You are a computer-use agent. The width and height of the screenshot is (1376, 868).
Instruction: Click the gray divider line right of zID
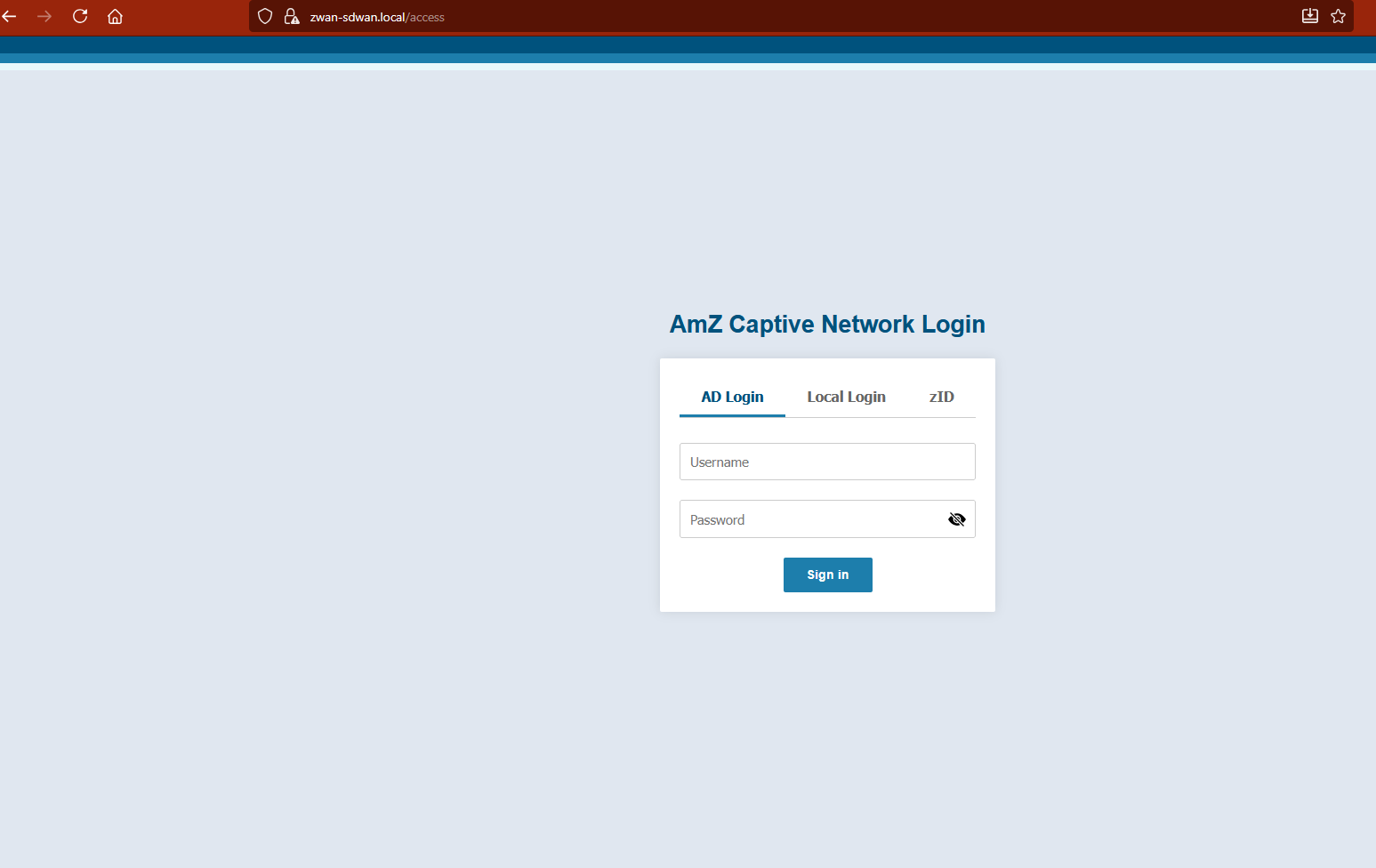pyautogui.click(x=970, y=417)
